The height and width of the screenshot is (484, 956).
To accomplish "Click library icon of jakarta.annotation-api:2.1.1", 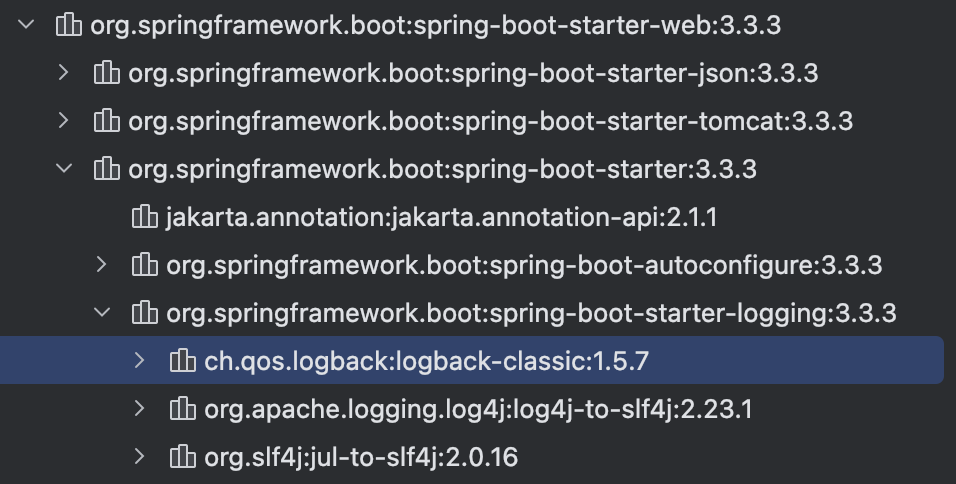I will pos(144,216).
